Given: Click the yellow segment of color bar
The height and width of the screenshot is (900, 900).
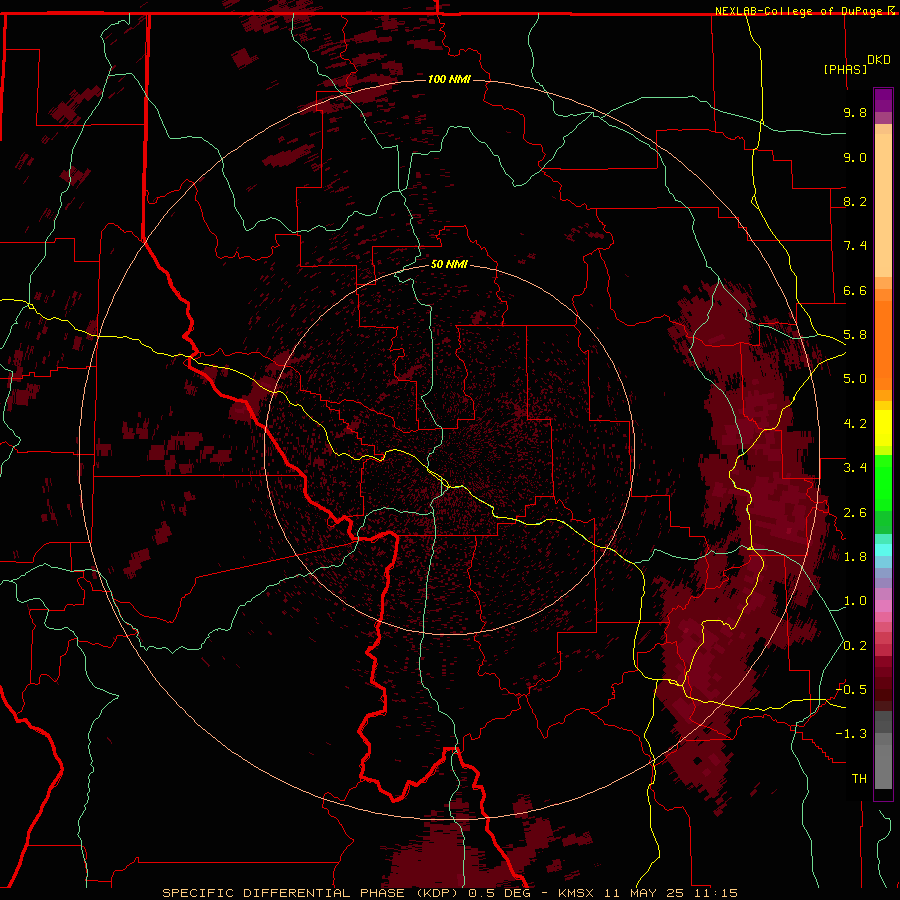Looking at the screenshot, I should (883, 428).
